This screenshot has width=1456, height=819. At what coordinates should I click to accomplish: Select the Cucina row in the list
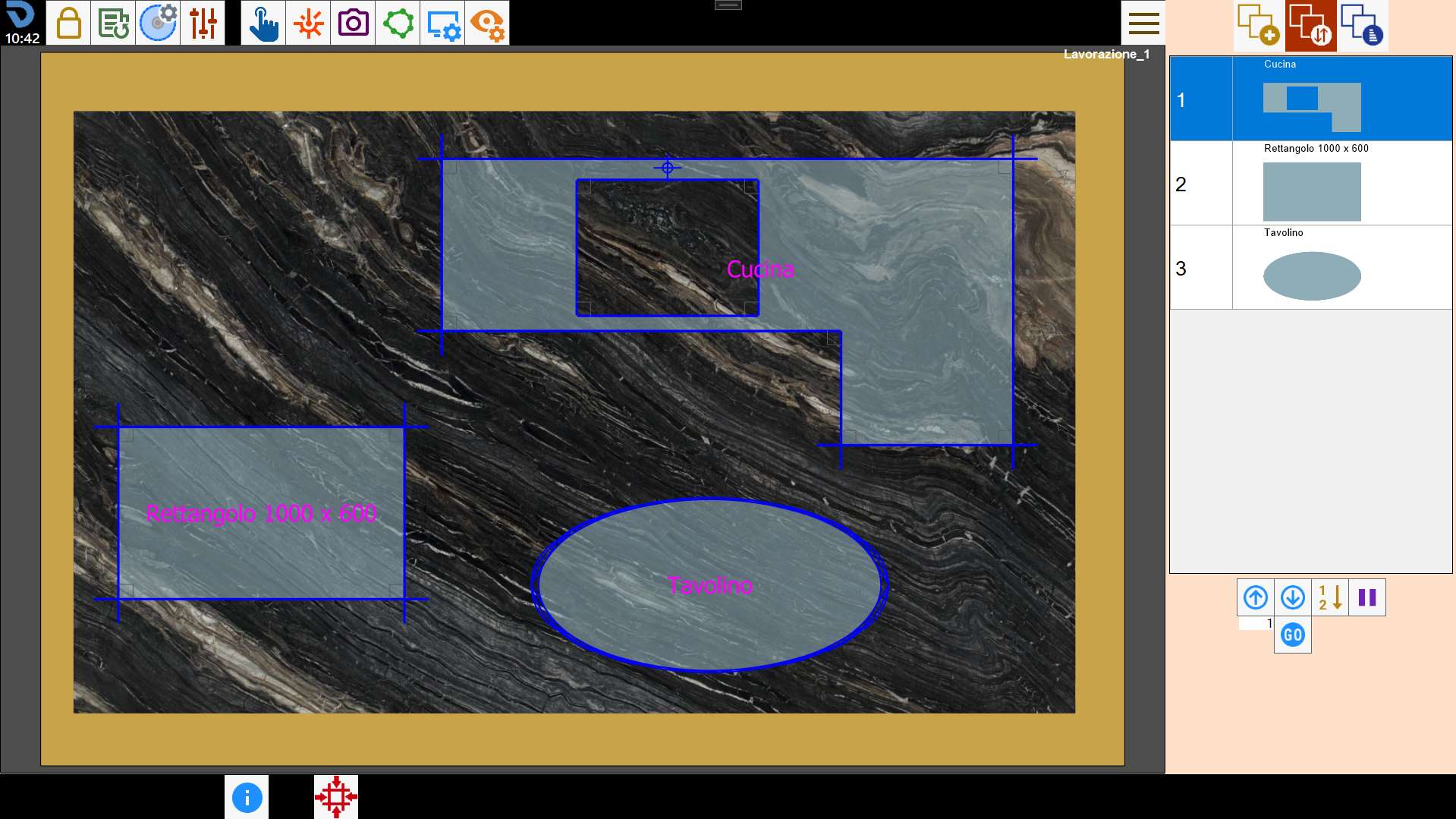(1311, 99)
